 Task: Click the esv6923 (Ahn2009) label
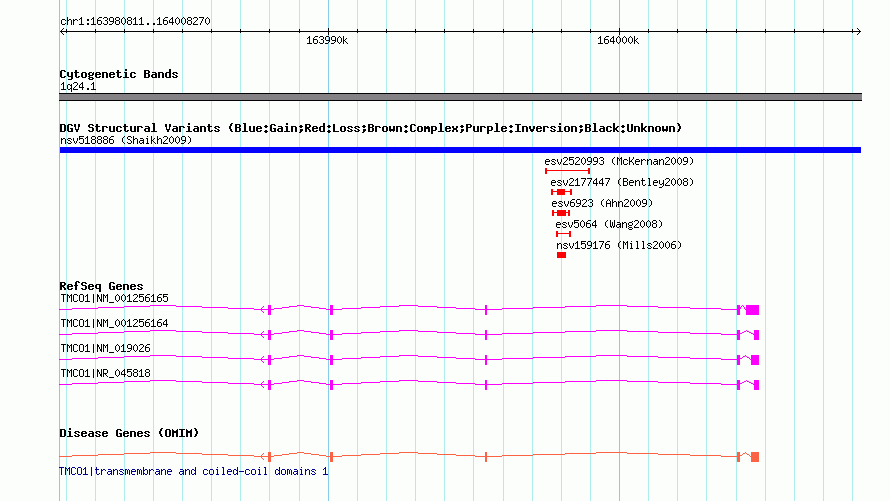point(602,203)
